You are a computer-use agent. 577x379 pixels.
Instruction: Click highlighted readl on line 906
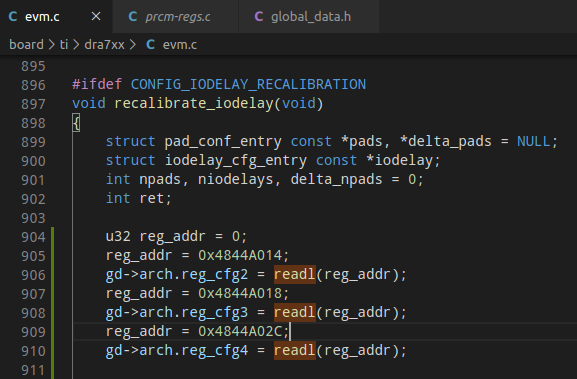295,274
